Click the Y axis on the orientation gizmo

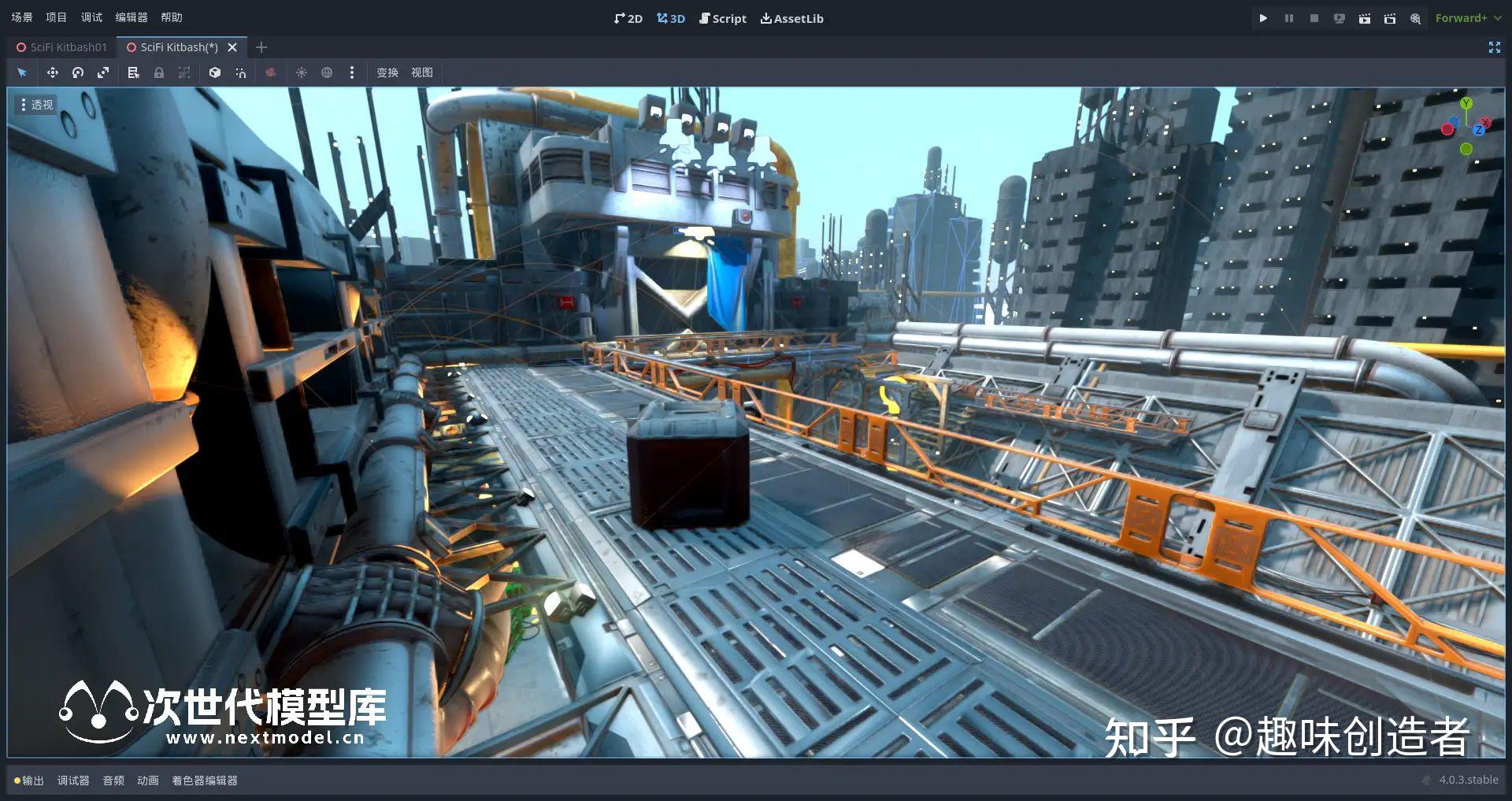tap(1466, 104)
